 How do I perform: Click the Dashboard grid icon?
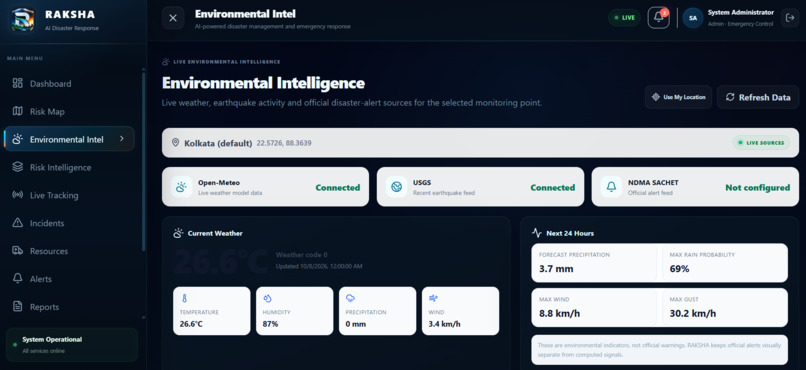[17, 83]
